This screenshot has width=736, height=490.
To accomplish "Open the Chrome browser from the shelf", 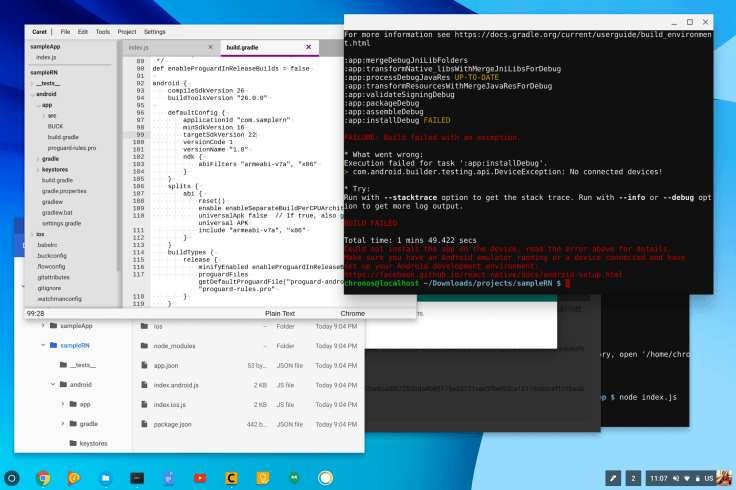I will 43,478.
